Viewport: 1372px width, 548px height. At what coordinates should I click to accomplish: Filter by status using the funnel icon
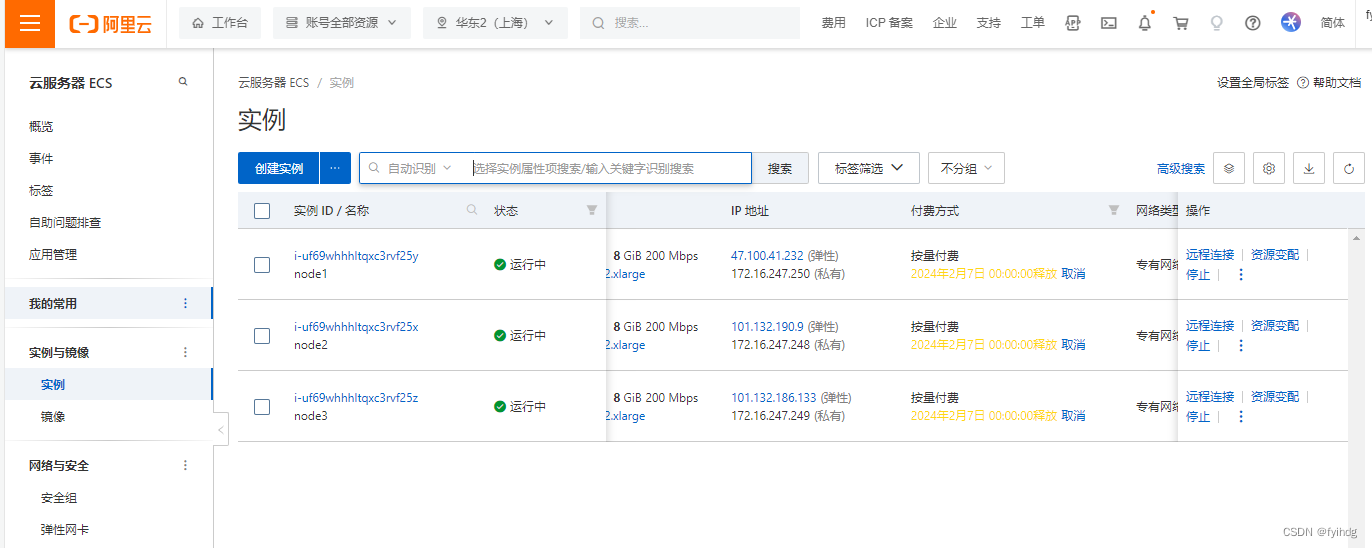tap(591, 210)
